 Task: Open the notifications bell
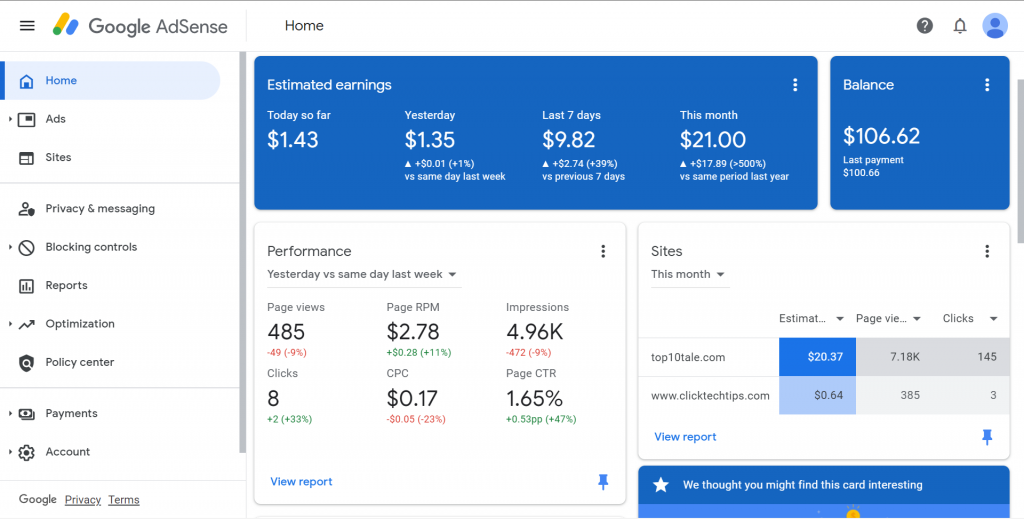click(960, 26)
